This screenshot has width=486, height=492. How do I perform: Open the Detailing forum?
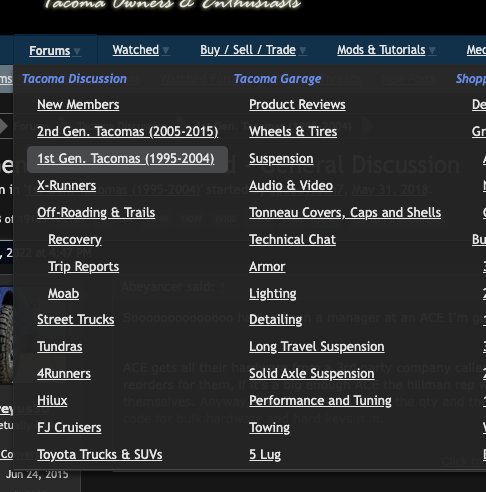[x=276, y=320]
